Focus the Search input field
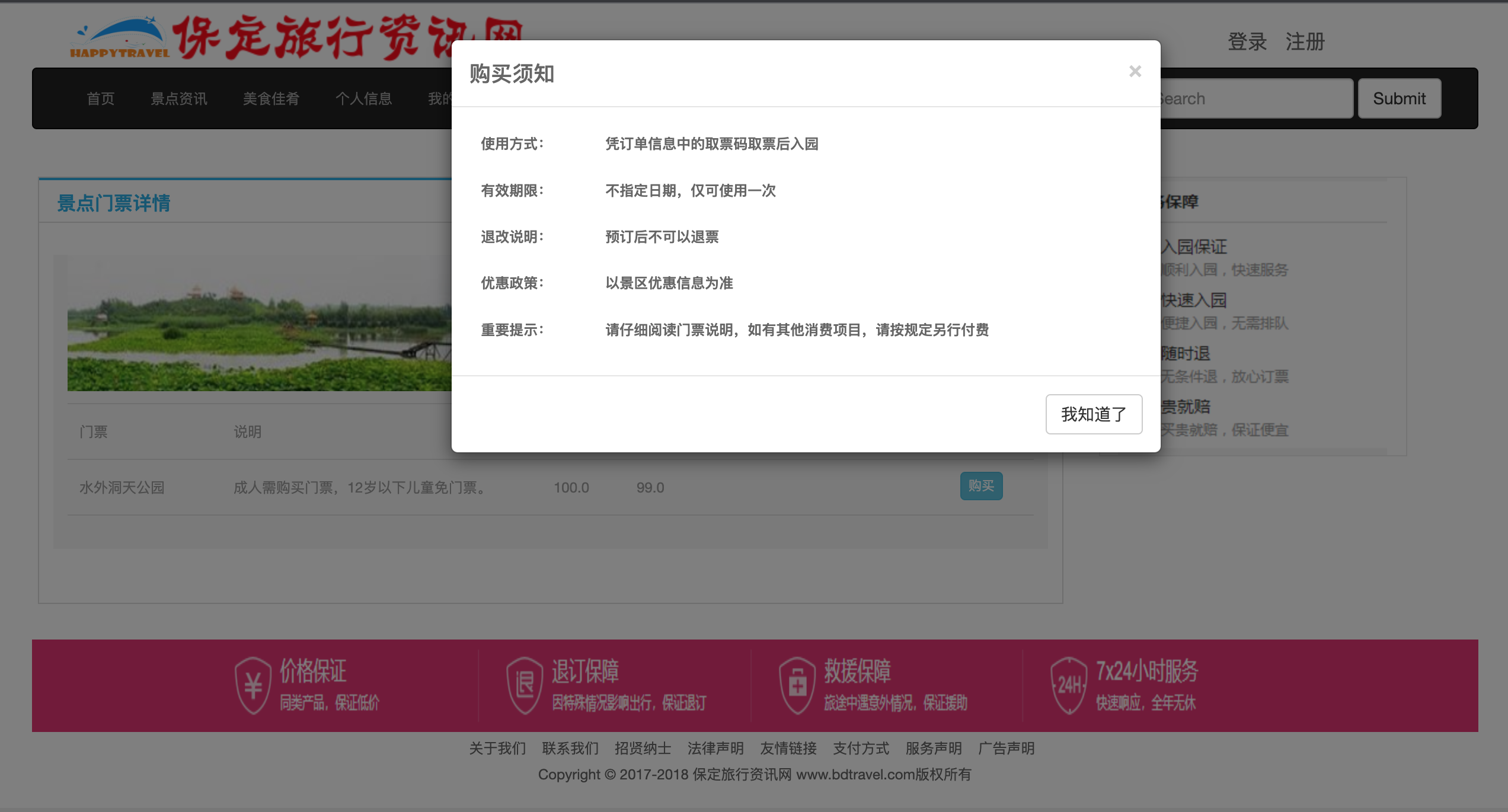The image size is (1508, 812). tap(1256, 98)
